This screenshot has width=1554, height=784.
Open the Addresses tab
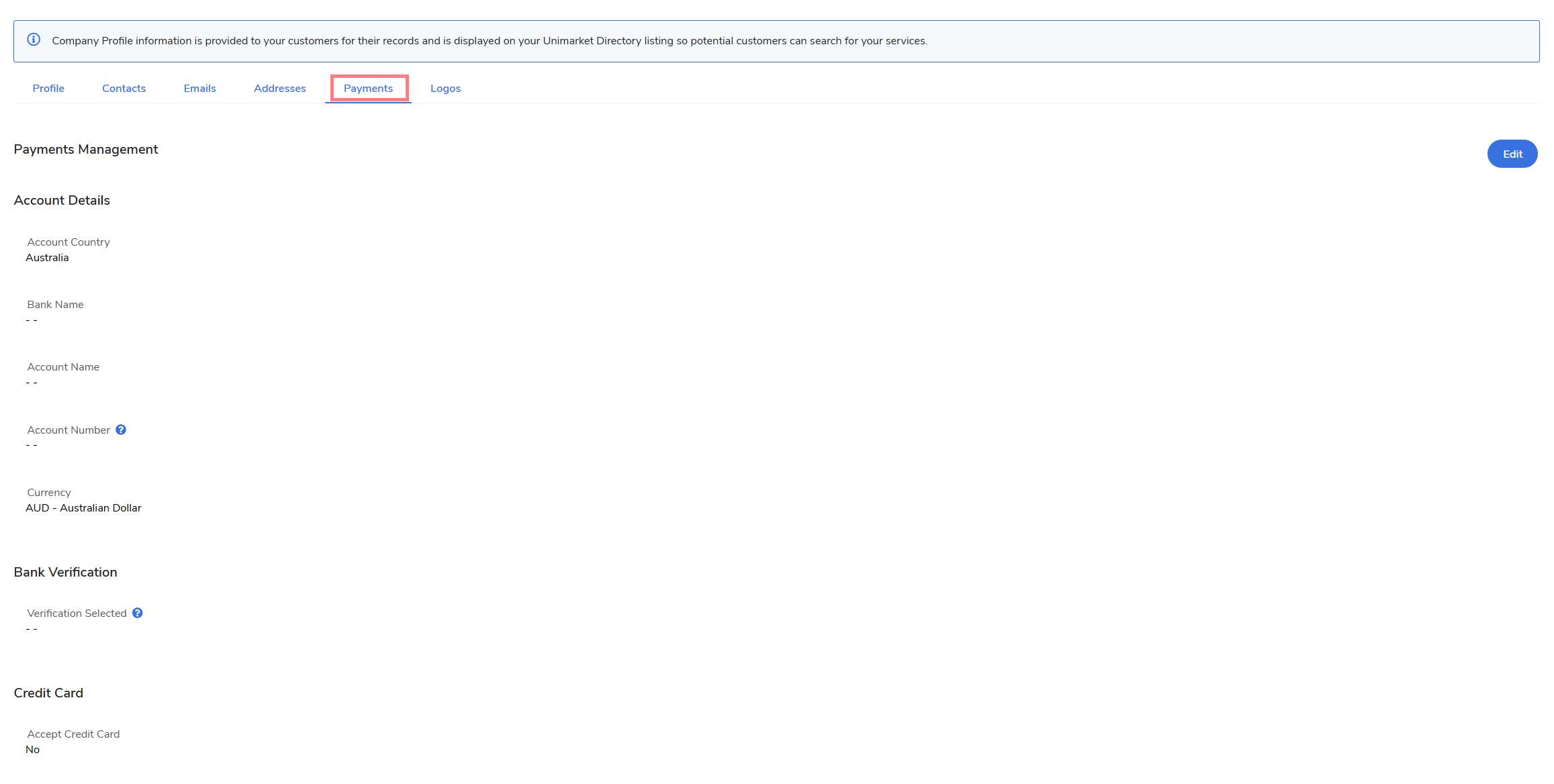pos(279,89)
